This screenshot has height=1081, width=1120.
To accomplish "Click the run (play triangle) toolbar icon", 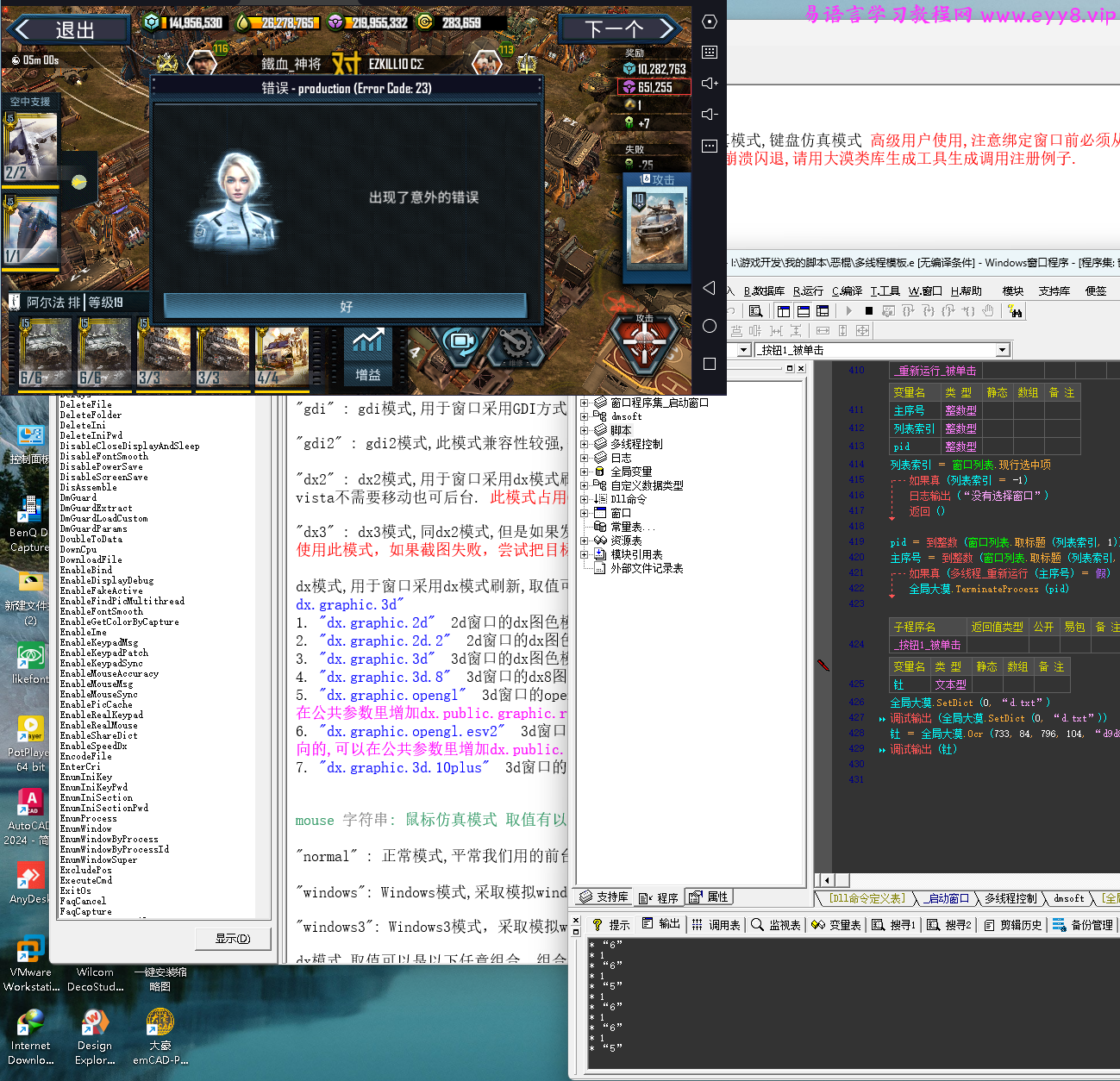I will tap(849, 310).
